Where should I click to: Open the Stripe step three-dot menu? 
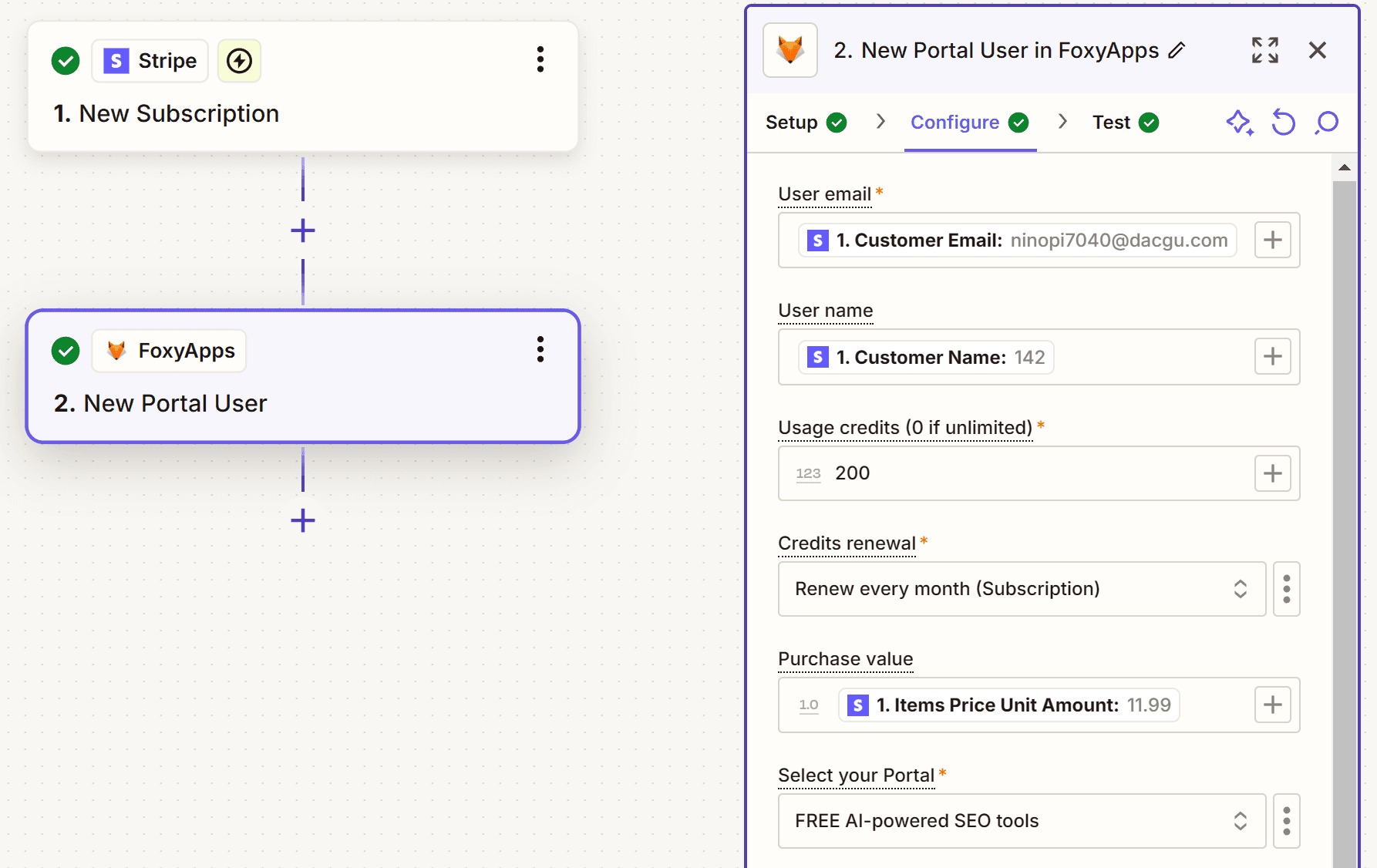pos(540,59)
